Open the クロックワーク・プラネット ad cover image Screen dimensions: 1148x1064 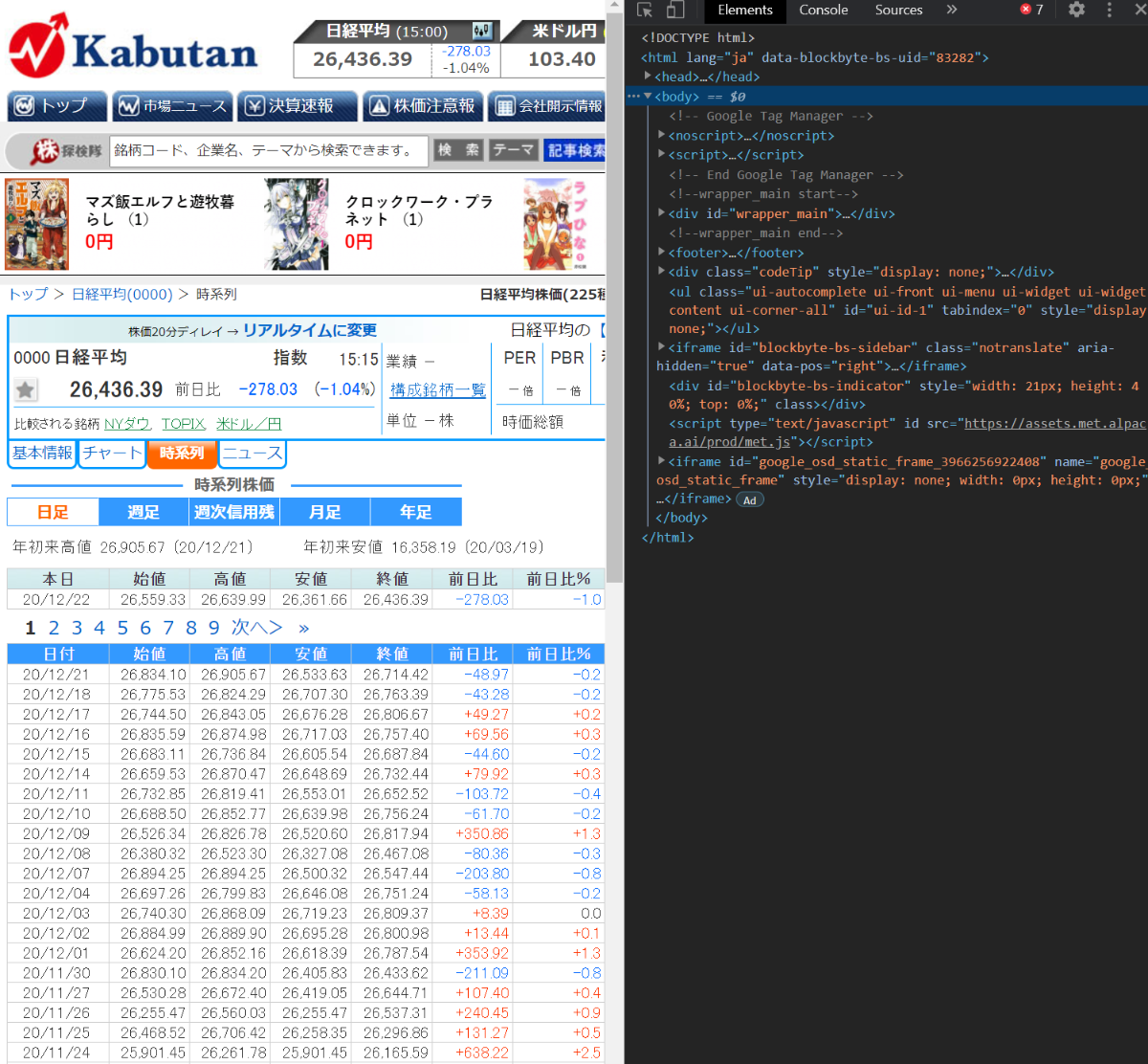click(x=297, y=224)
